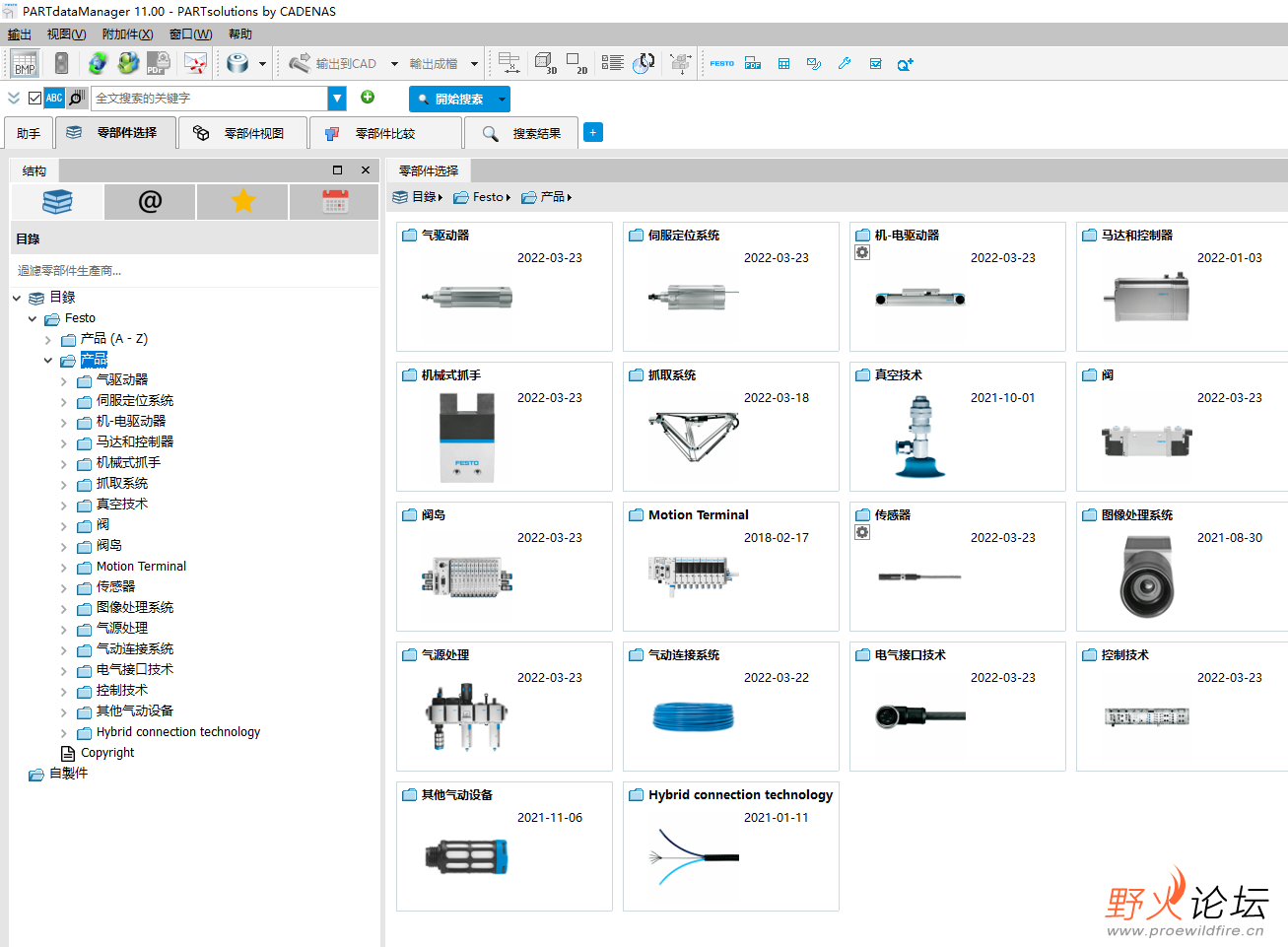
Task: Click Festo in the breadcrumb path
Action: tap(488, 197)
